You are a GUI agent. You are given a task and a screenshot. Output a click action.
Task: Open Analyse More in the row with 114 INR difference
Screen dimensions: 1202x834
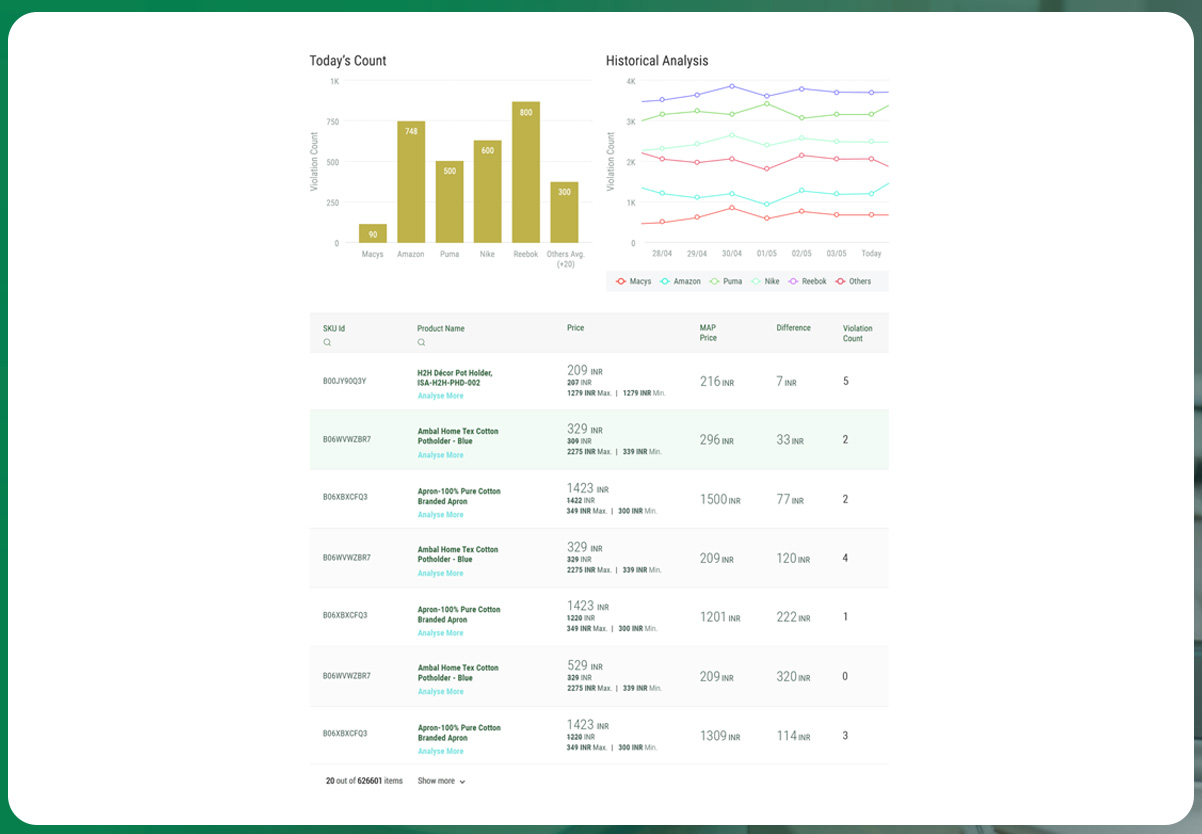coord(440,751)
